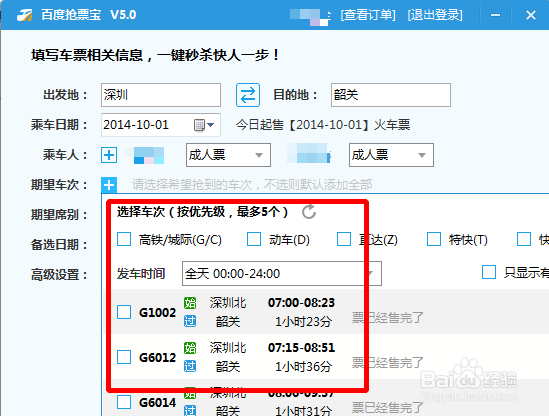This screenshot has width=549, height=416.
Task: Click the 退出登录 logout link
Action: point(435,15)
